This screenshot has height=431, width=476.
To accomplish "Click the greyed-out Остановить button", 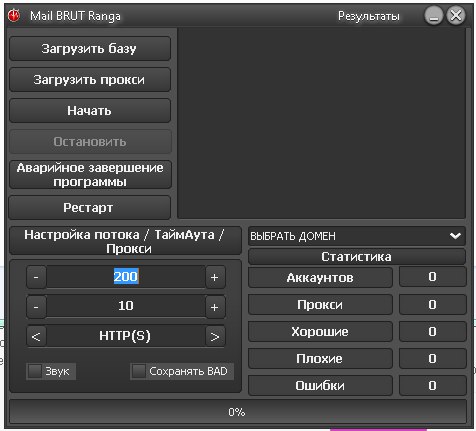I will pos(90,142).
